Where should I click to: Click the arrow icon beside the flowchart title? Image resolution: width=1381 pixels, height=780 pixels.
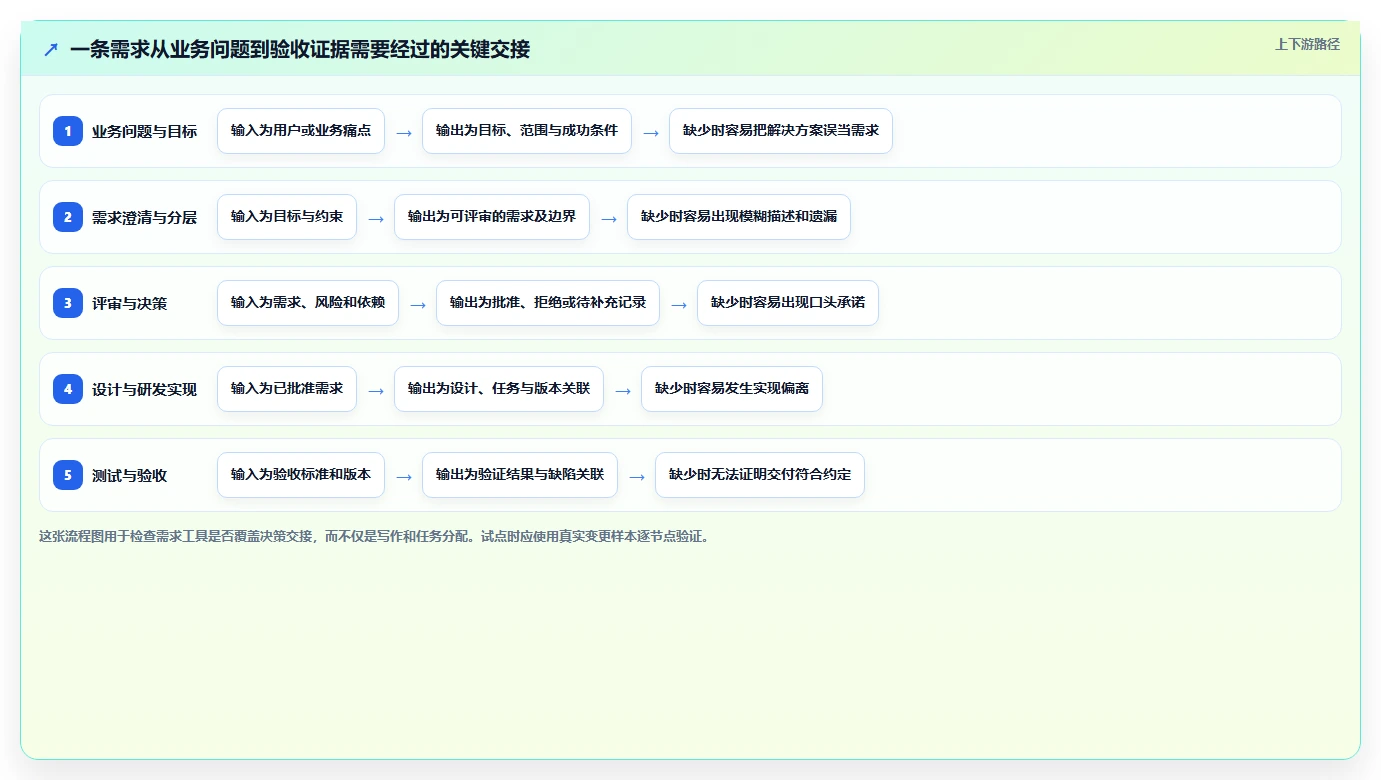tap(51, 49)
